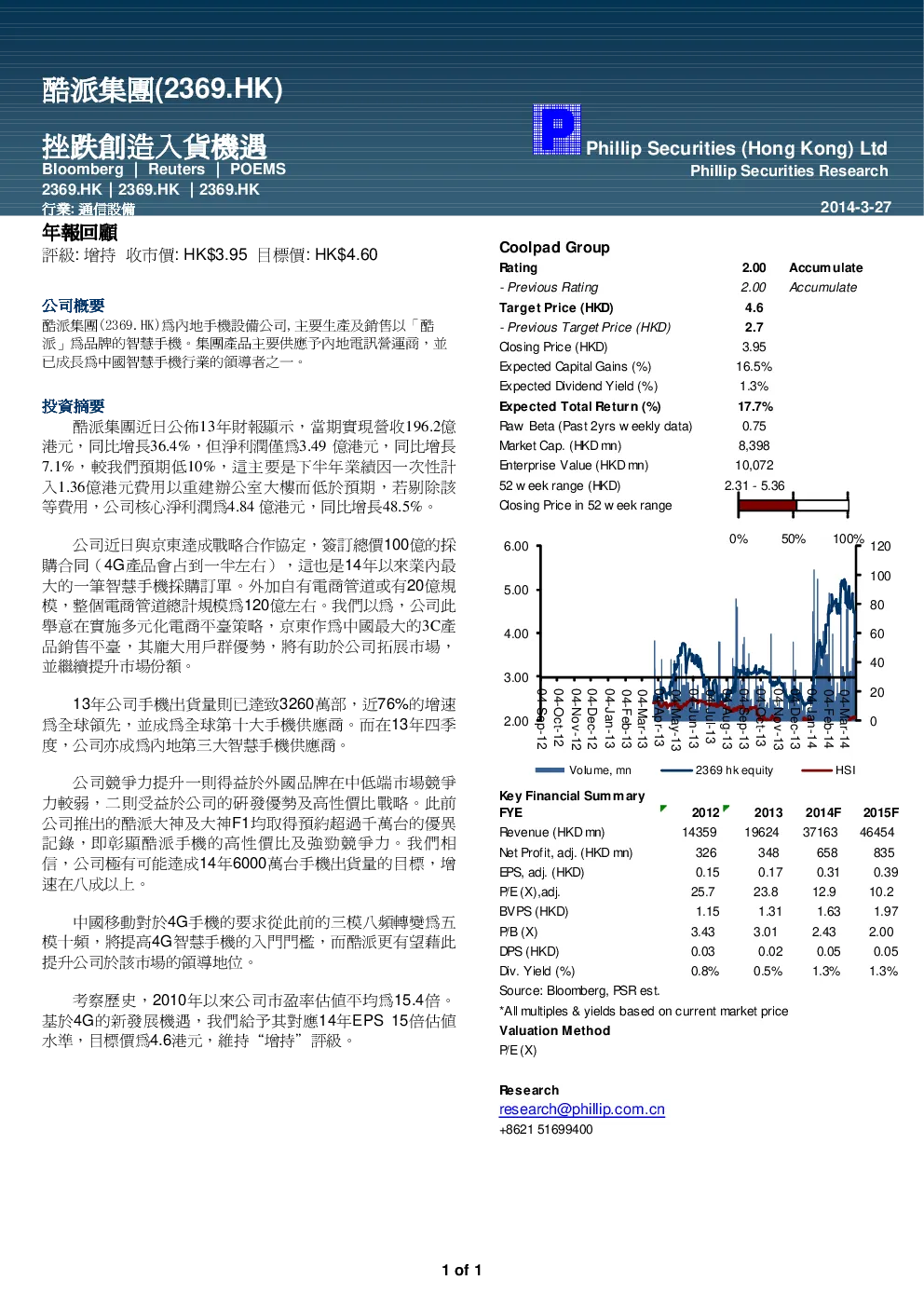Click the 1 of 1 page number
The height and width of the screenshot is (1307, 924).
point(462,1270)
